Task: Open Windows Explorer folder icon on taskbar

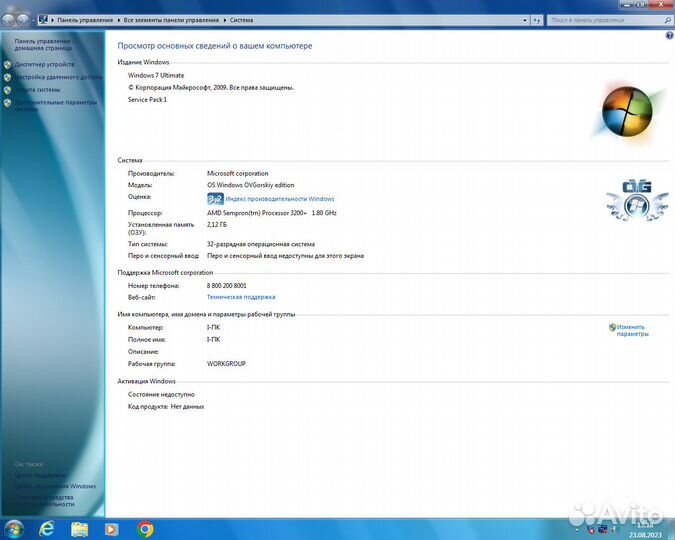Action: (80, 529)
